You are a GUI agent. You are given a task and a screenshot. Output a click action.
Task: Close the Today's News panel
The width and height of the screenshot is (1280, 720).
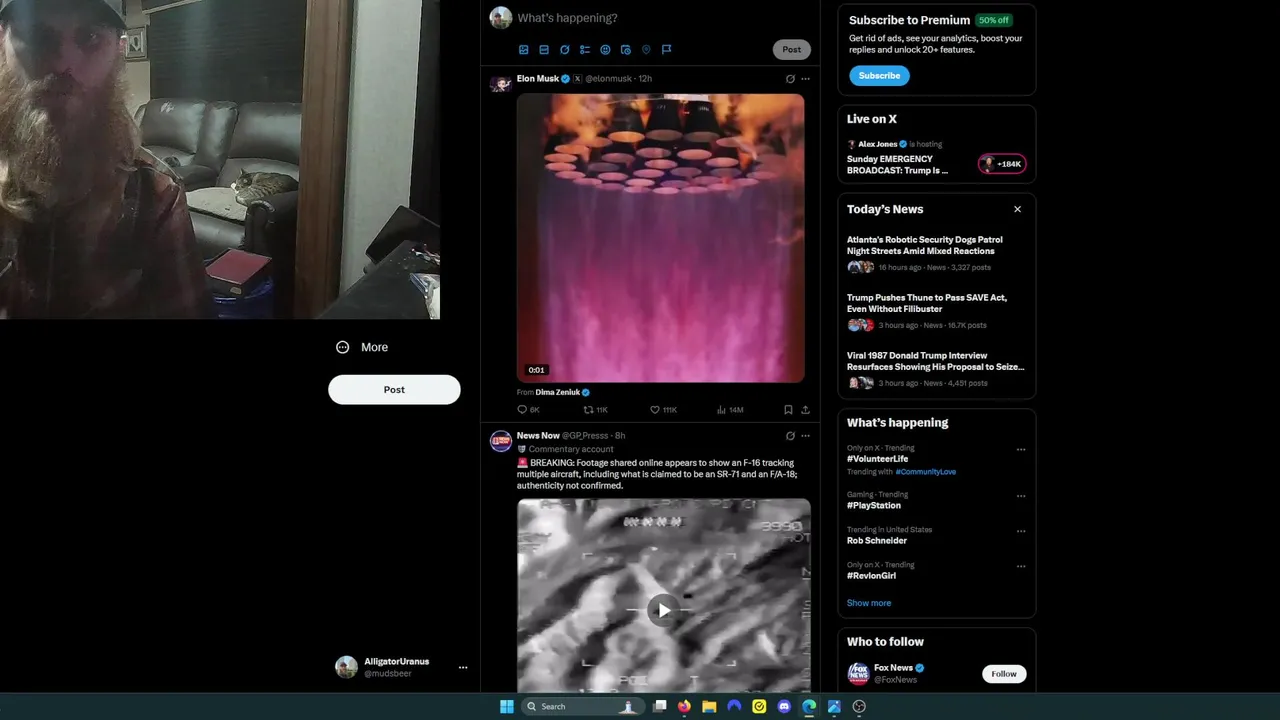[x=1018, y=209]
